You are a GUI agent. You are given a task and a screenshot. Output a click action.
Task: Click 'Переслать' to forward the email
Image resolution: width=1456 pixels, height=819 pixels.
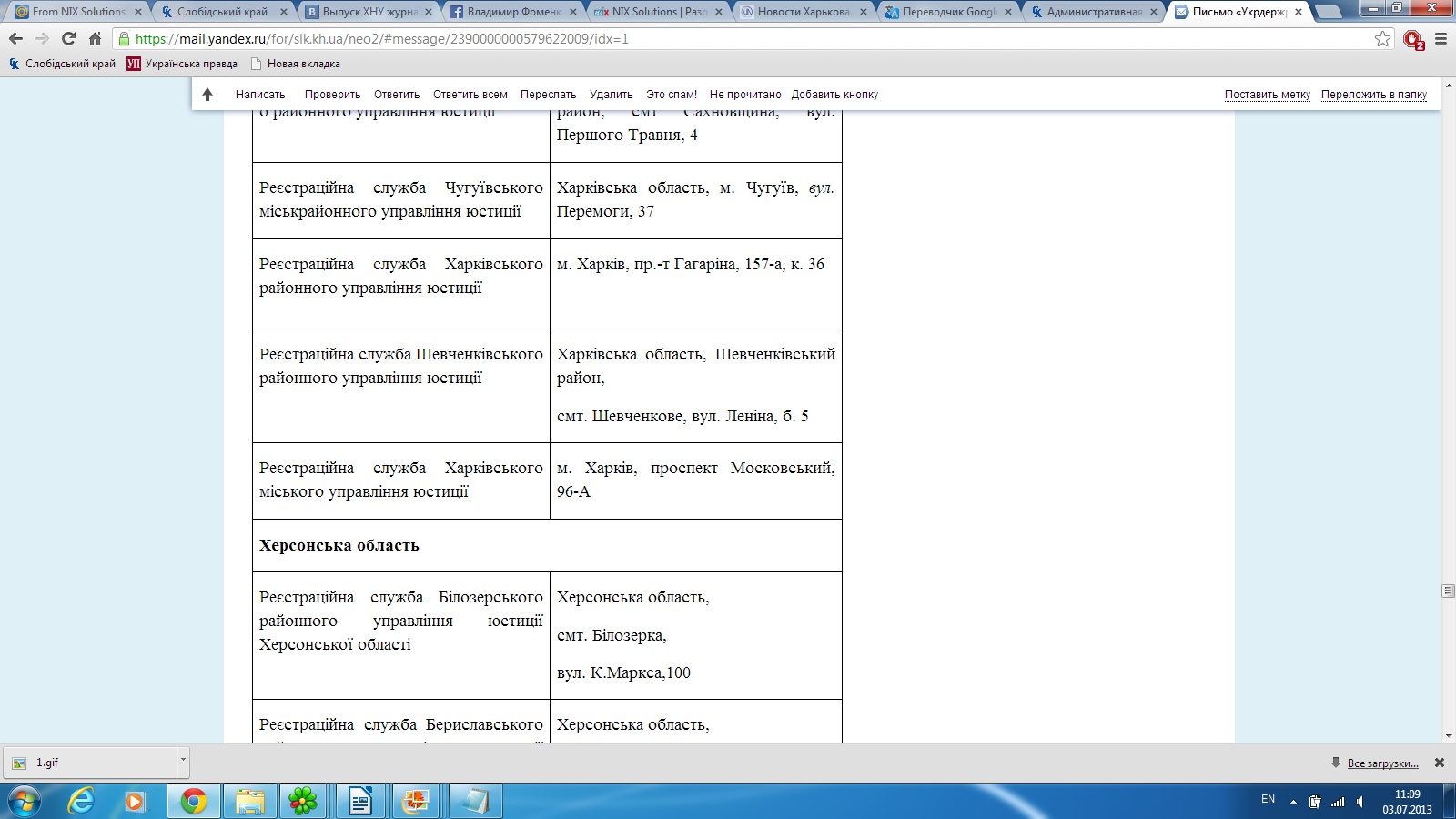pos(548,95)
